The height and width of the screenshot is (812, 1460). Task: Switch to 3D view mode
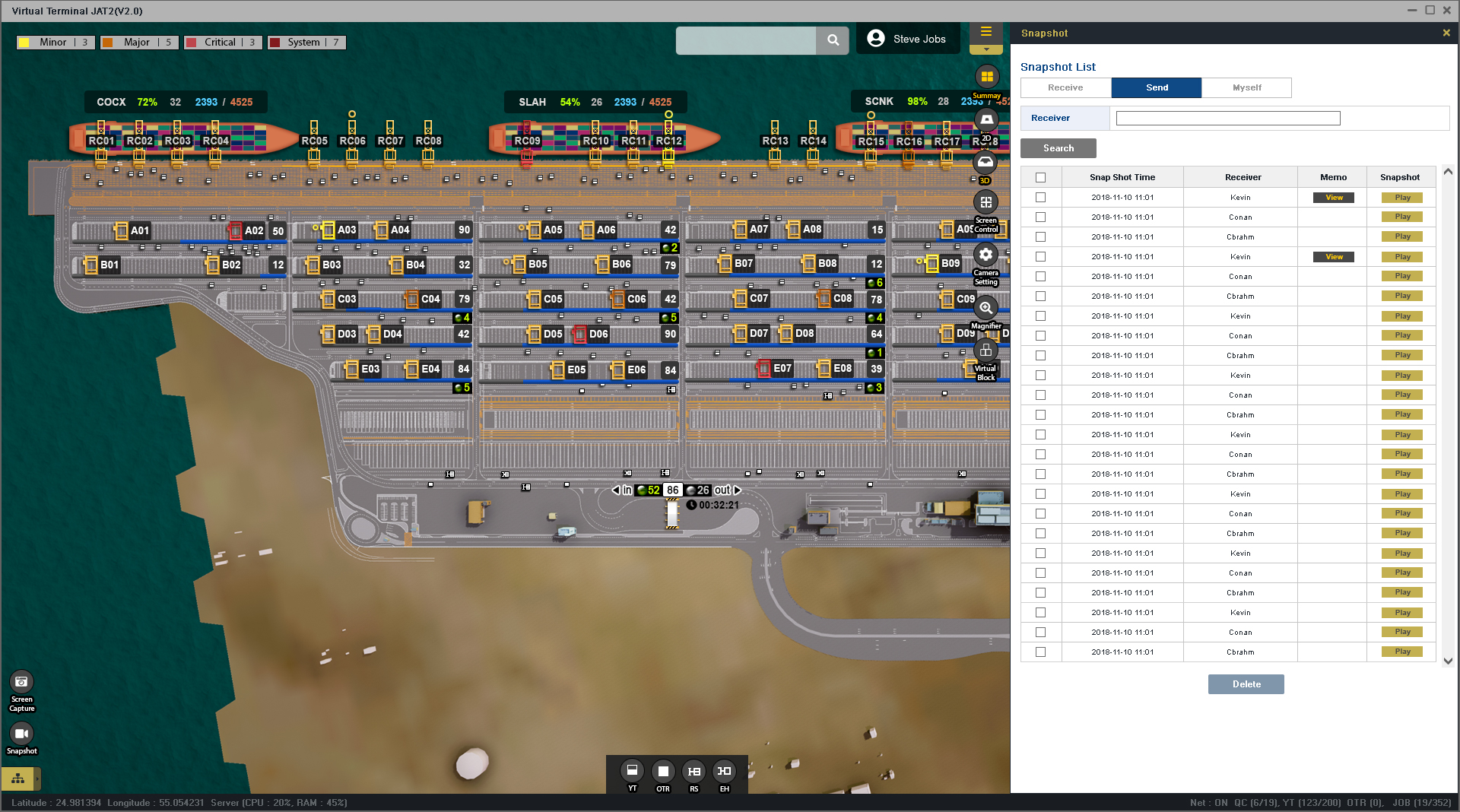(985, 162)
